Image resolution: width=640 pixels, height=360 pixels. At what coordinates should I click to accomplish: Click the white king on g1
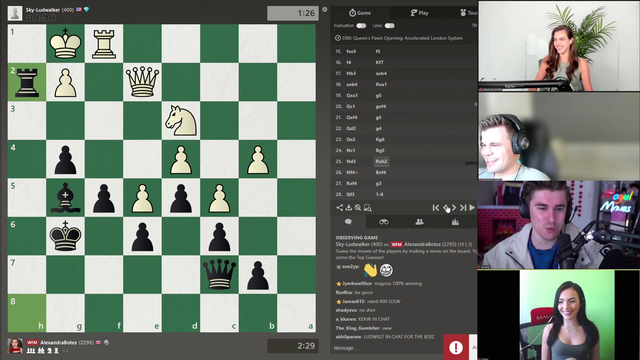[x=65, y=43]
